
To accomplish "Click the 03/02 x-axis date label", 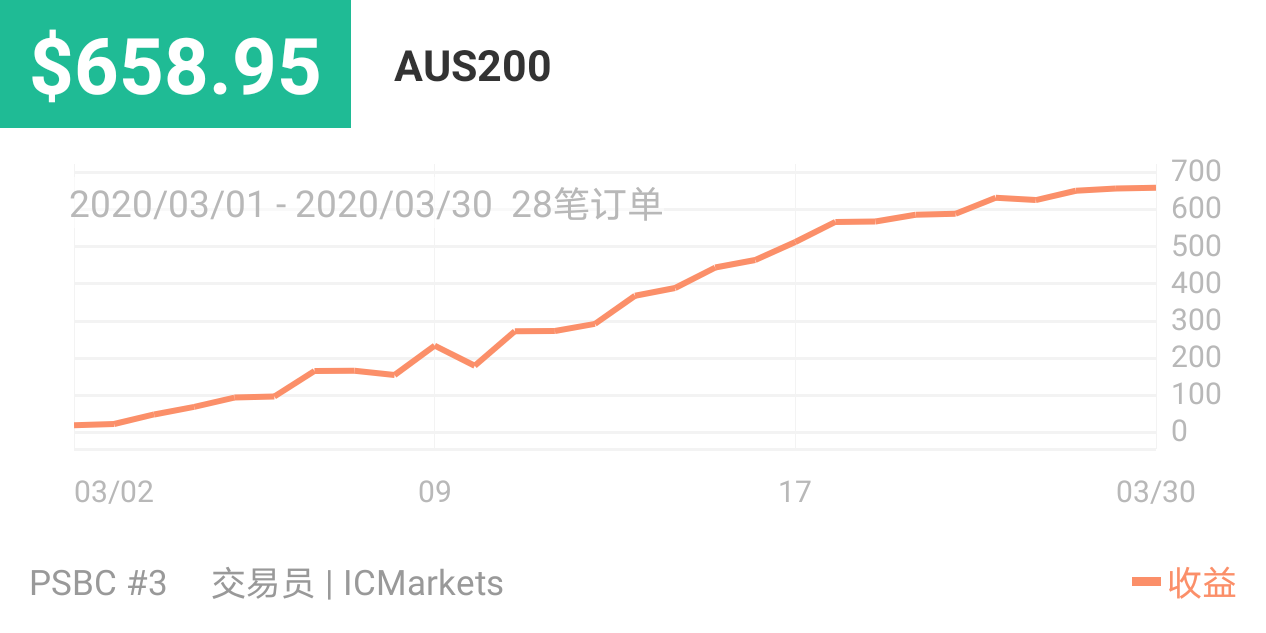I will (114, 492).
